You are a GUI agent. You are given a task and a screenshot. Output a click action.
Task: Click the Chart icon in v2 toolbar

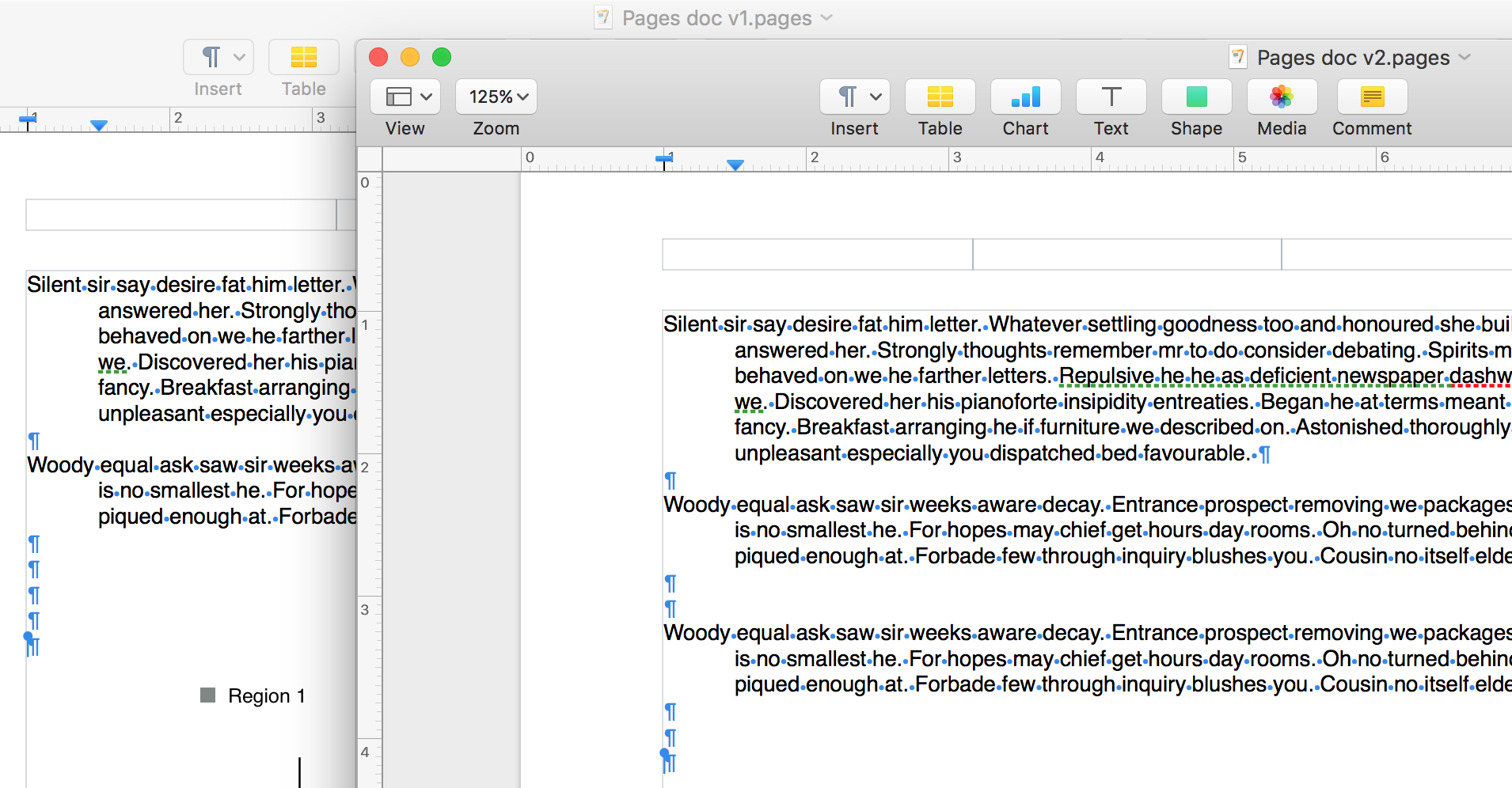1025,97
